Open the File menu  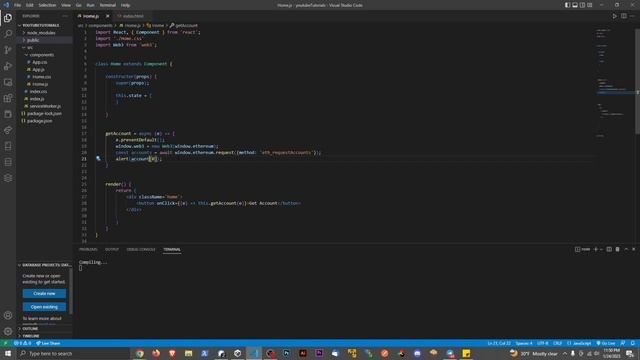coord(18,5)
